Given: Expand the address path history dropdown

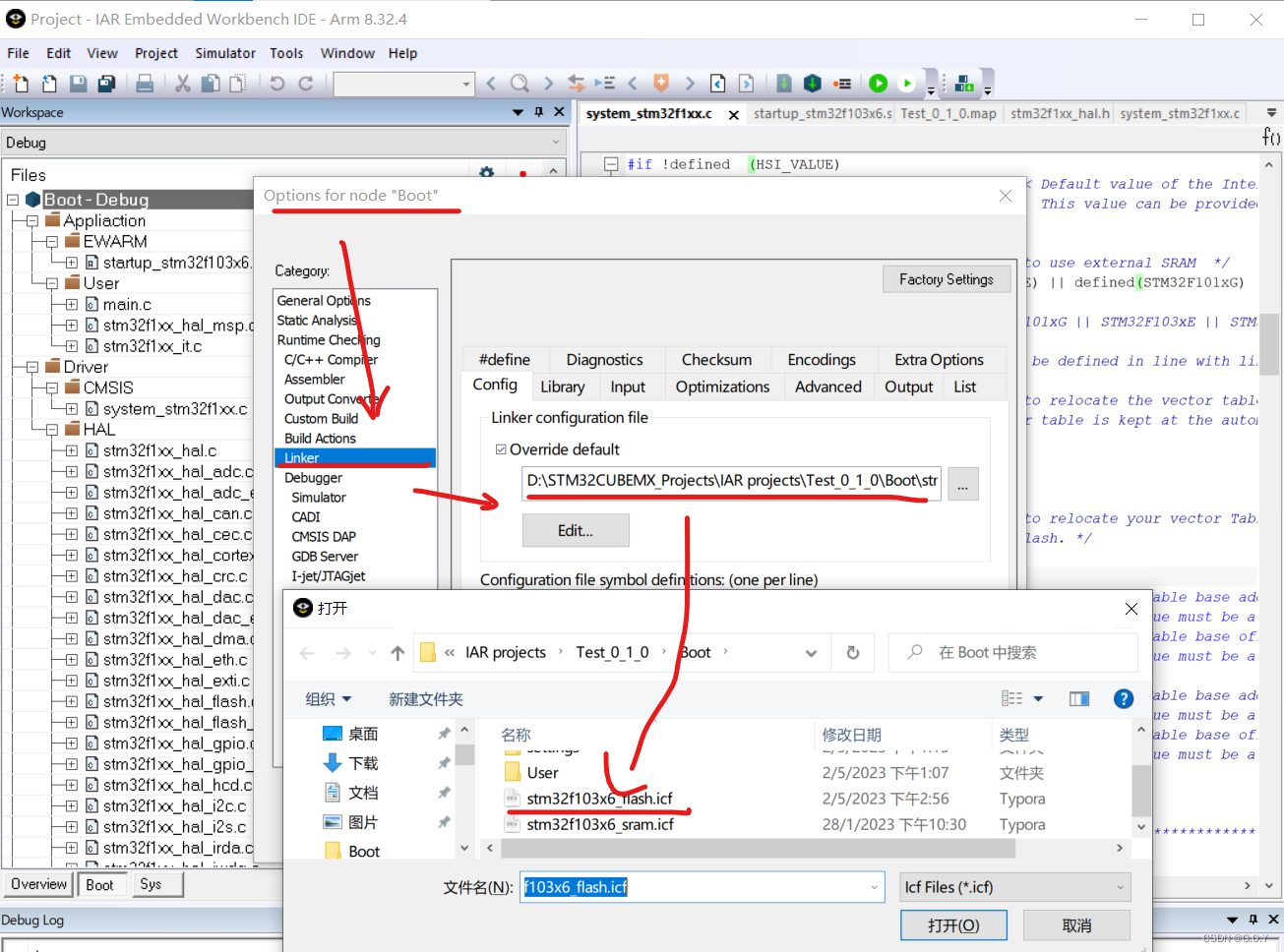Looking at the screenshot, I should pyautogui.click(x=811, y=652).
